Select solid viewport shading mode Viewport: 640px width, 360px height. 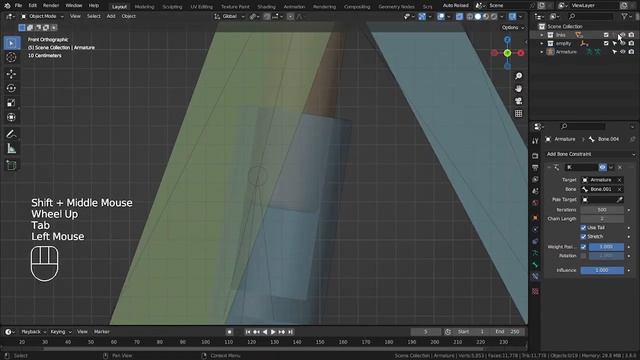click(478, 16)
